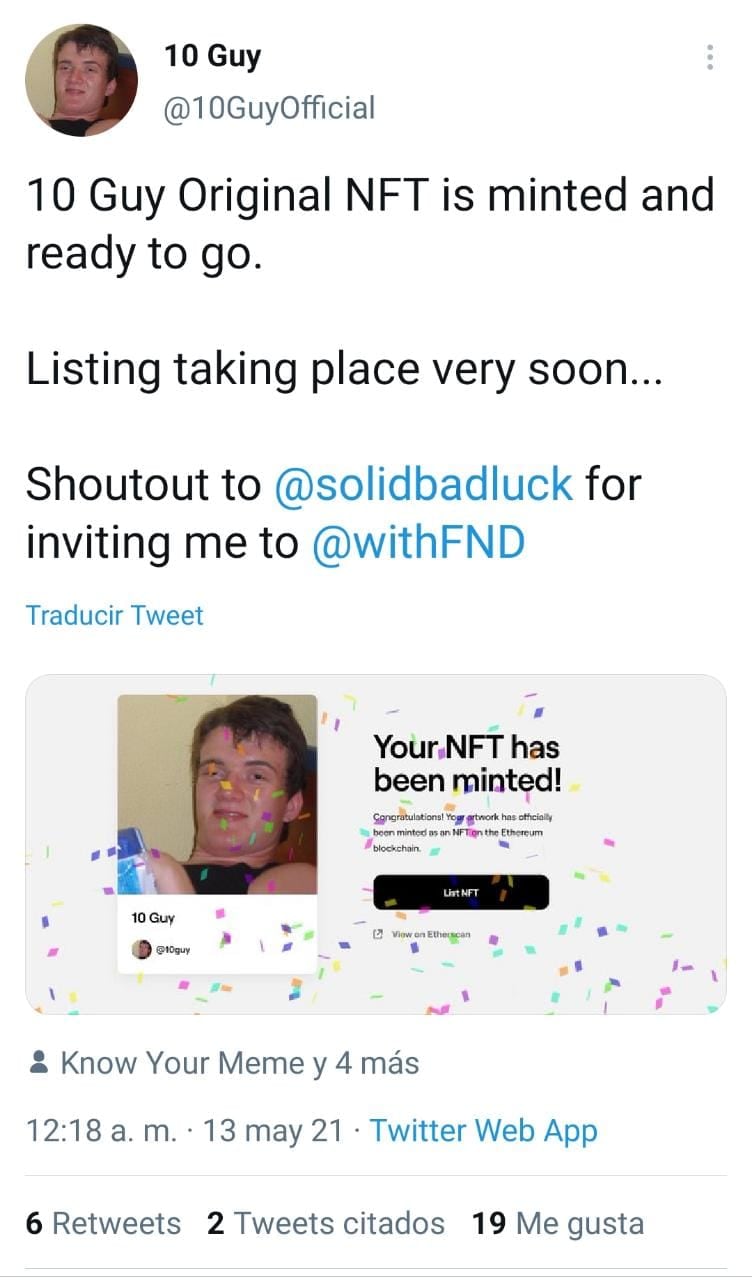Image resolution: width=752 pixels, height=1280 pixels.
Task: Open the @solidbadluck mention
Action: coord(422,484)
